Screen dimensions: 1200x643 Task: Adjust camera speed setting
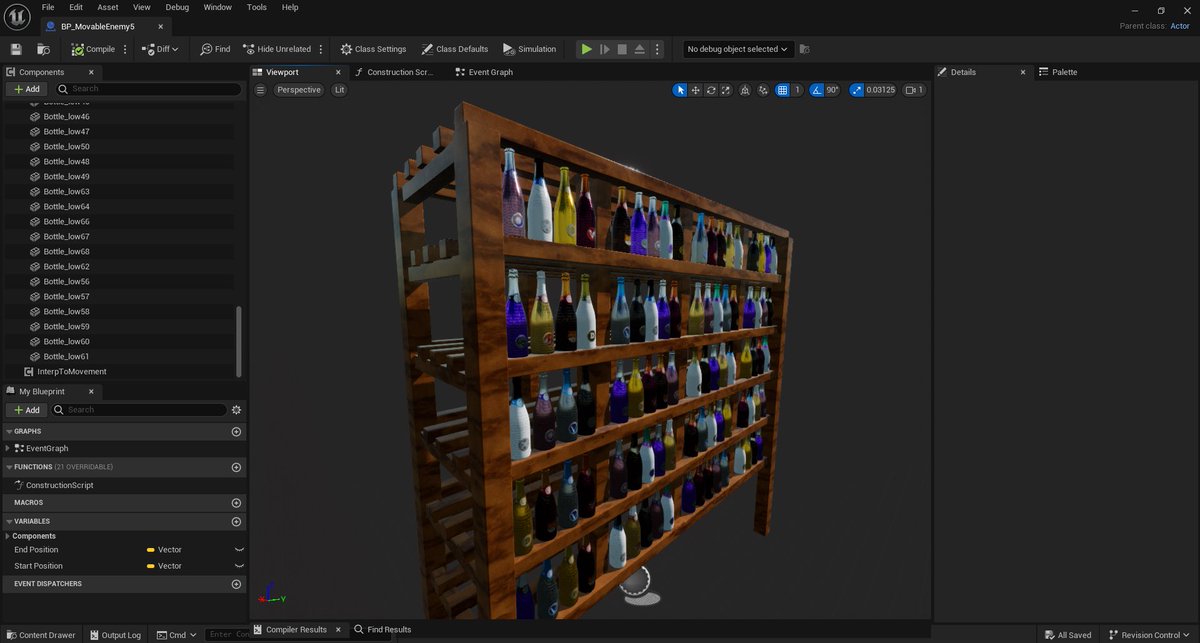914,90
